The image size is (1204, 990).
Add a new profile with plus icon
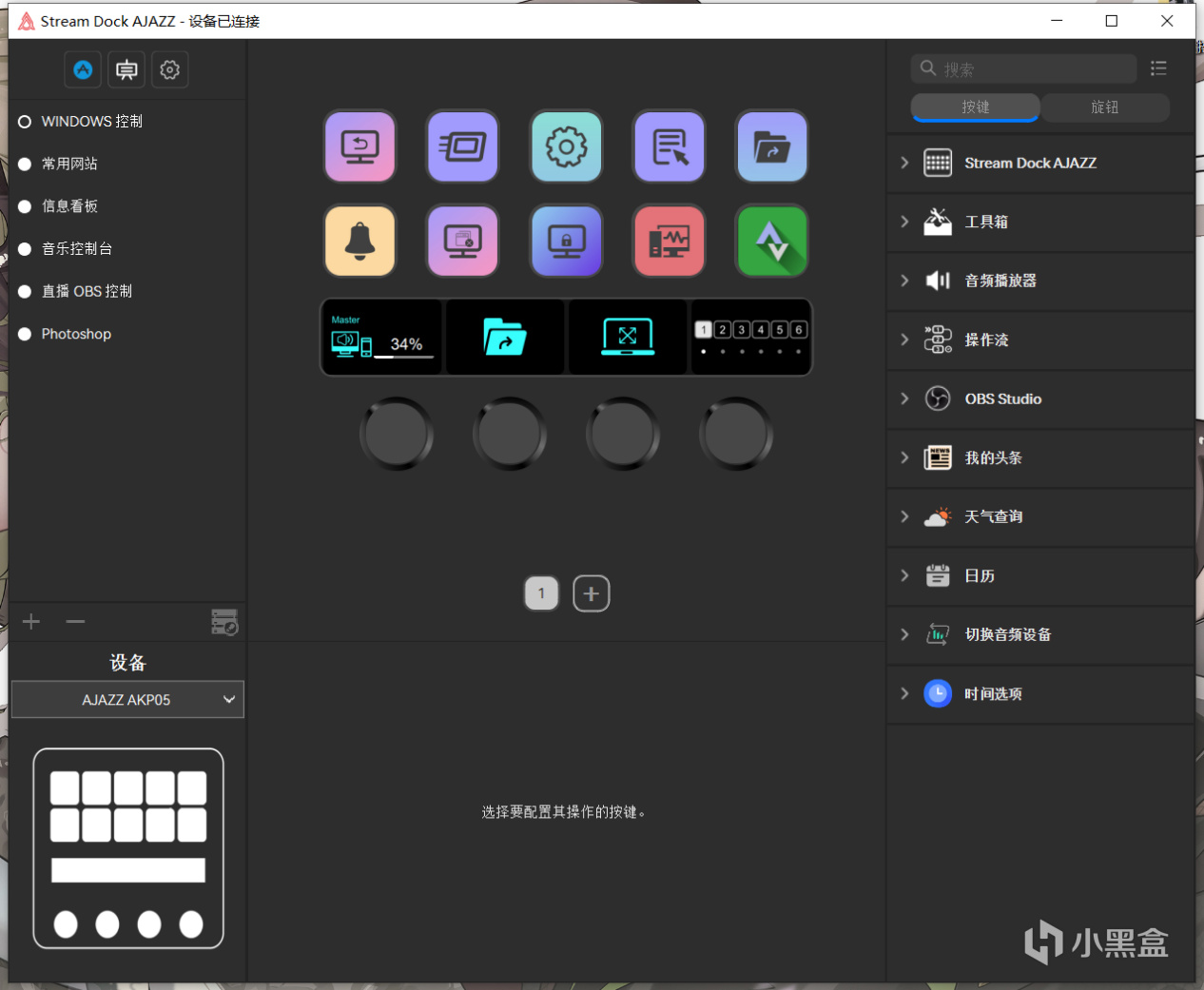coord(31,622)
